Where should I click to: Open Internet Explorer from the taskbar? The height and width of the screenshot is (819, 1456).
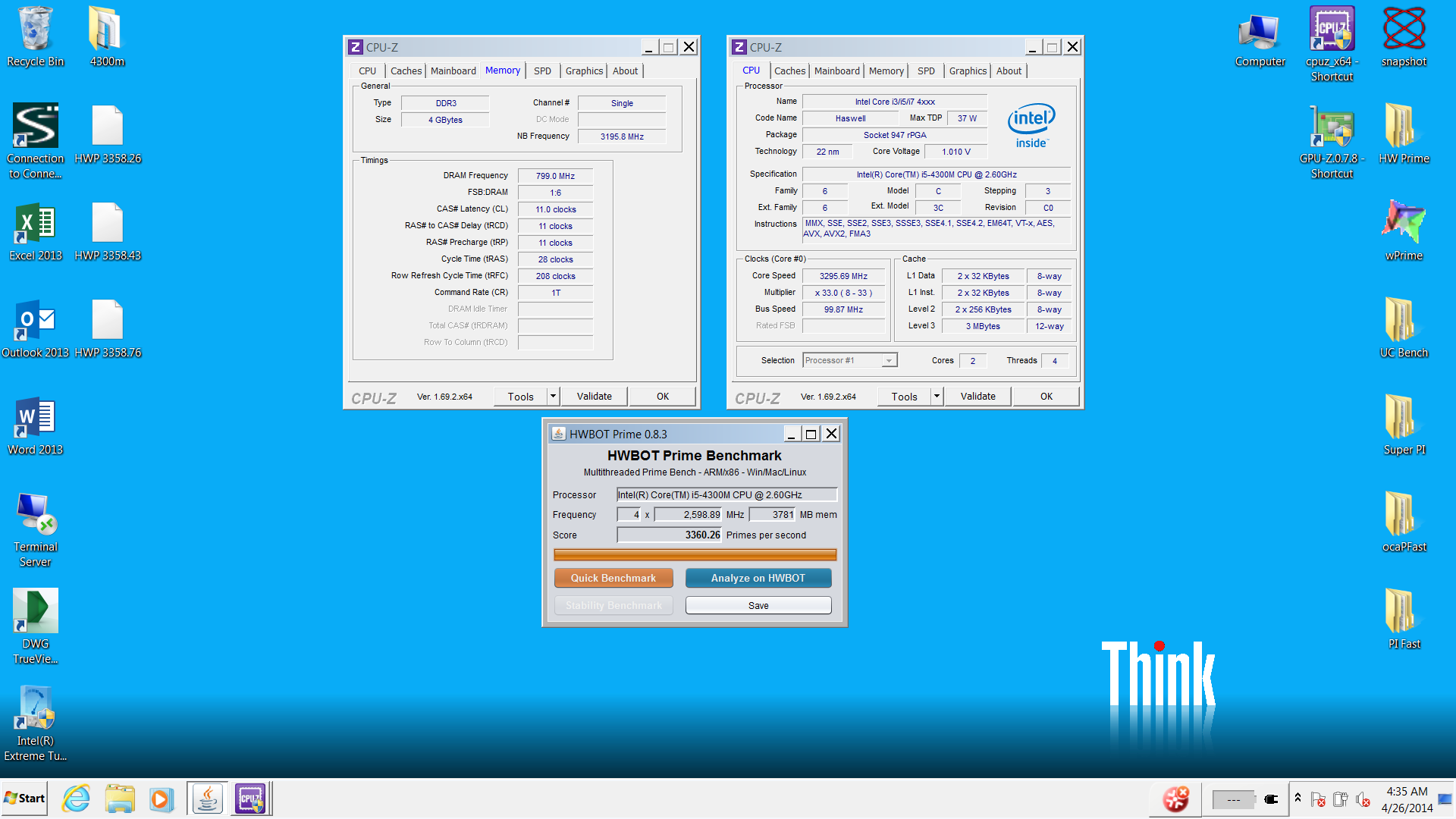click(x=76, y=799)
